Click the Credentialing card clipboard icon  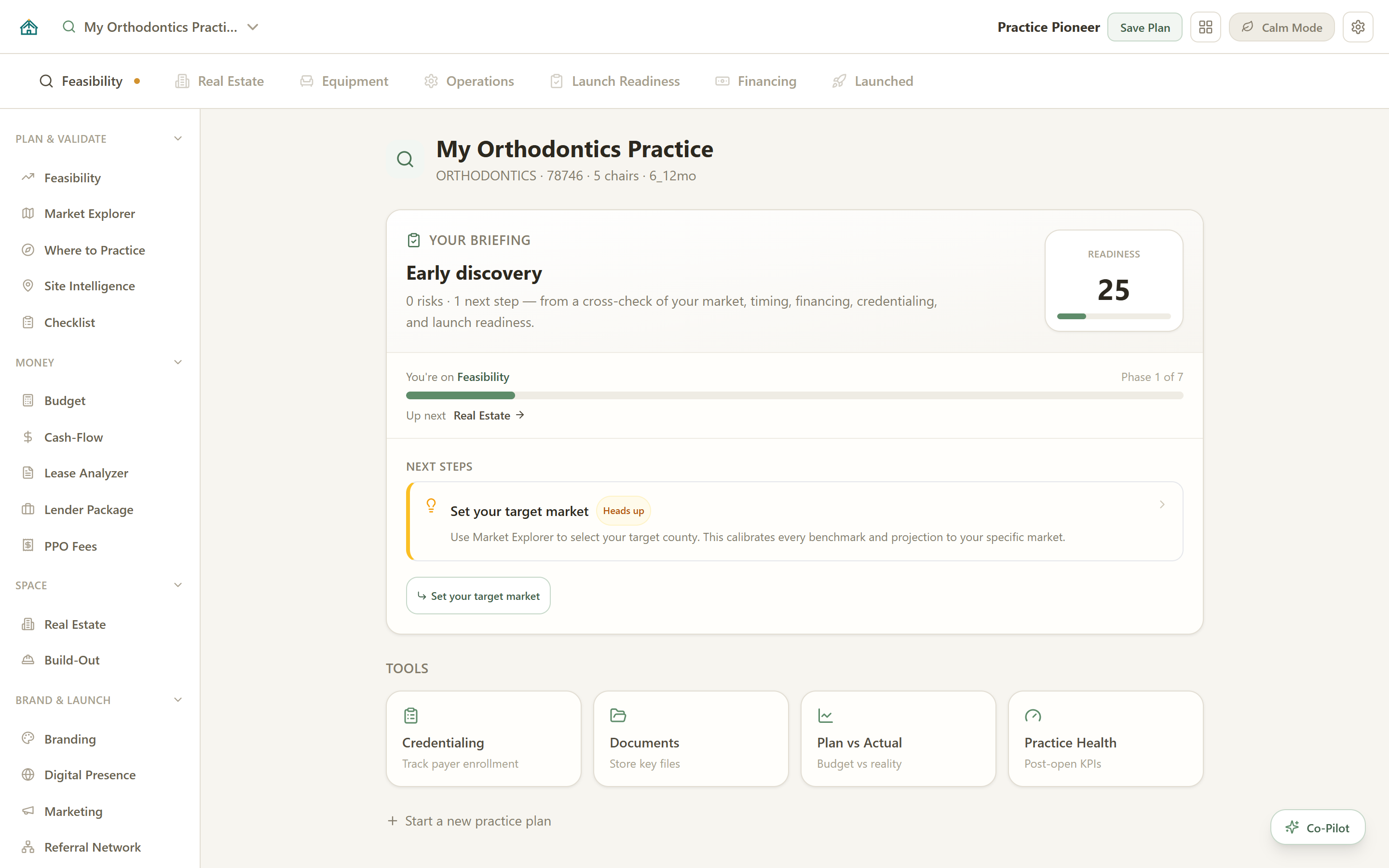tap(411, 715)
